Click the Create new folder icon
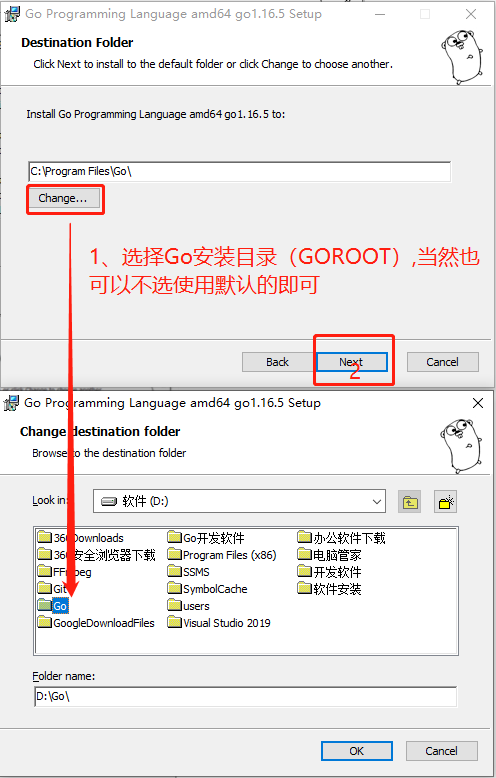 point(445,502)
